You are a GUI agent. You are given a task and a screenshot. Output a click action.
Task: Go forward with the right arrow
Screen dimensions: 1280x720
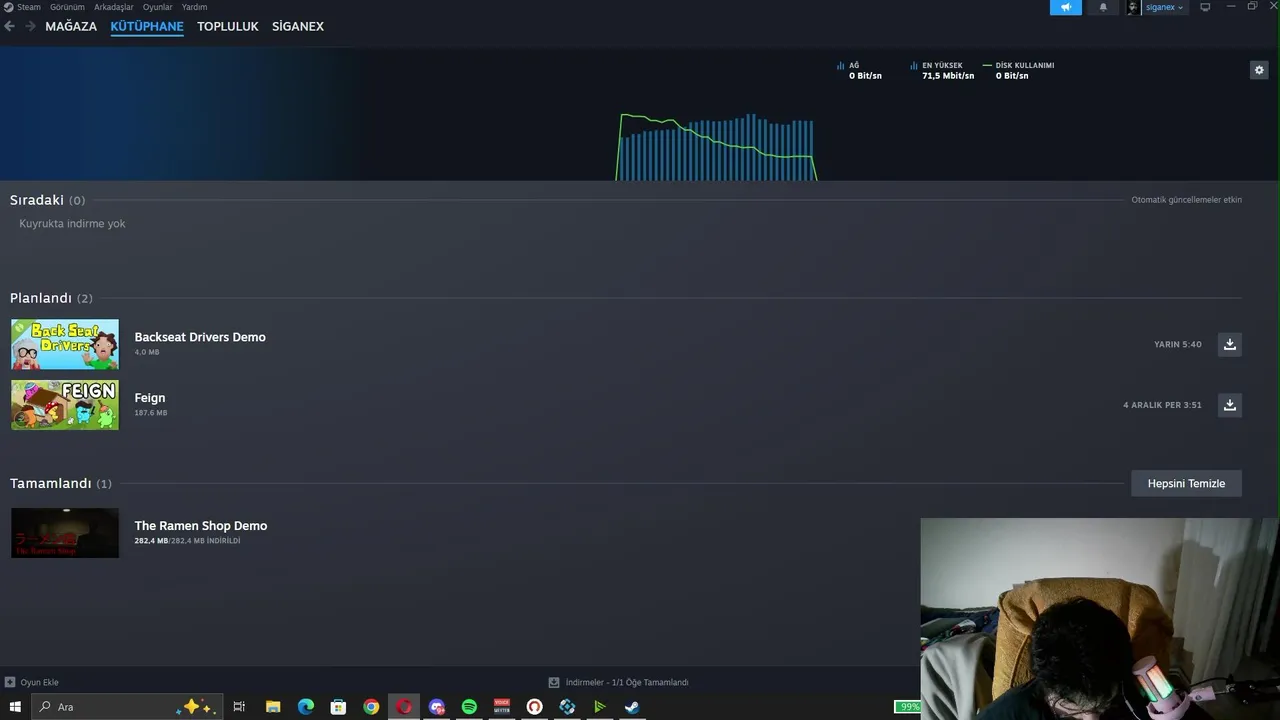point(30,26)
